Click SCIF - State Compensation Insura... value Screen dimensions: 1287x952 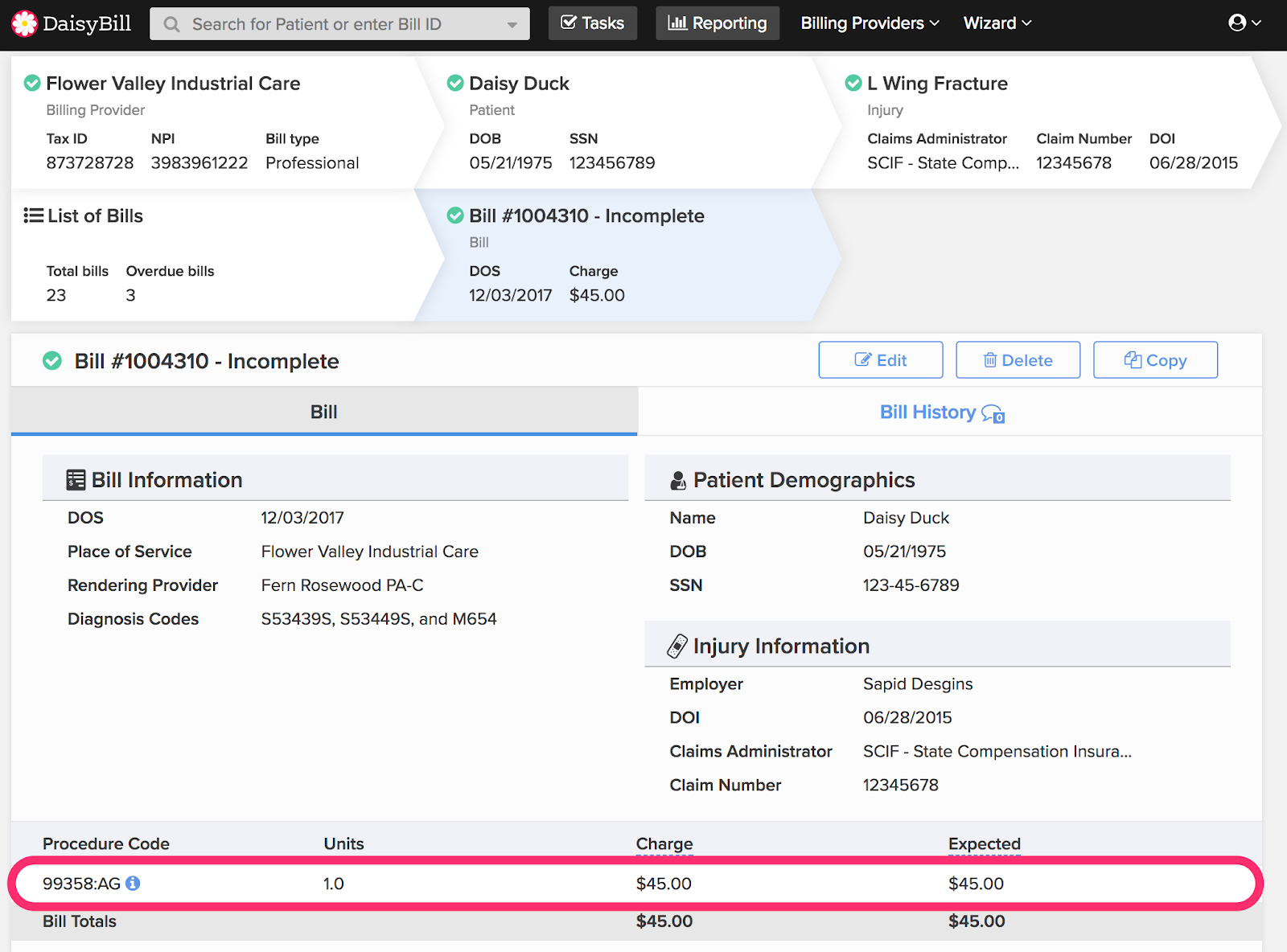coord(997,752)
